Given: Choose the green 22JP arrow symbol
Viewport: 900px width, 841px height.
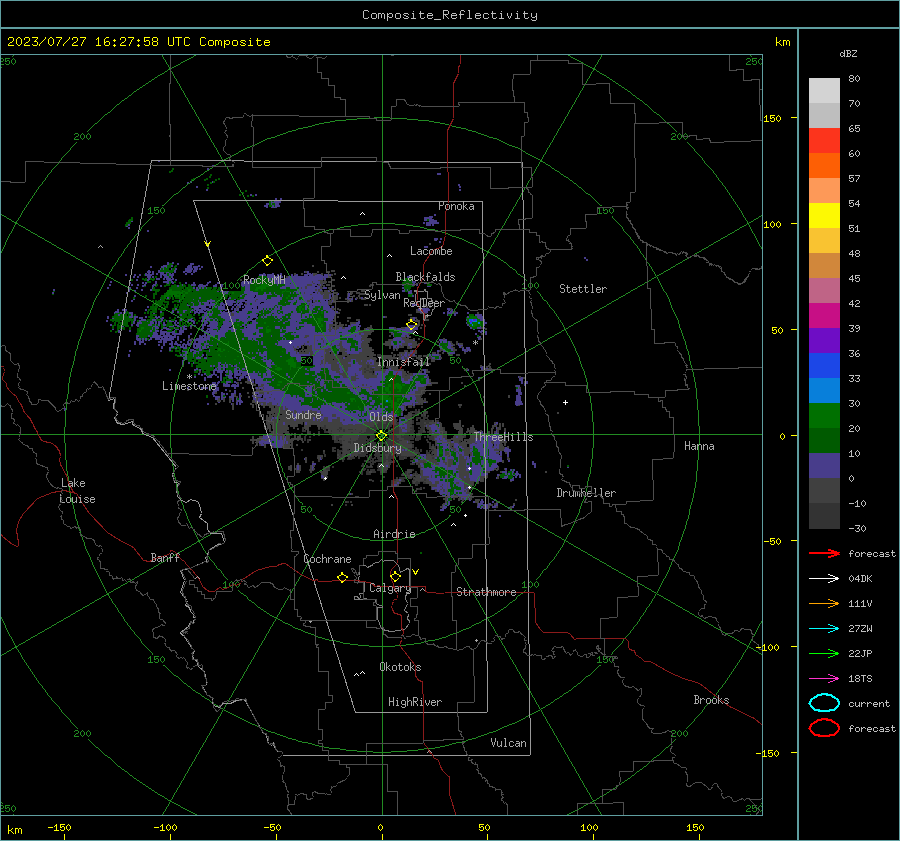Looking at the screenshot, I should click(x=824, y=653).
